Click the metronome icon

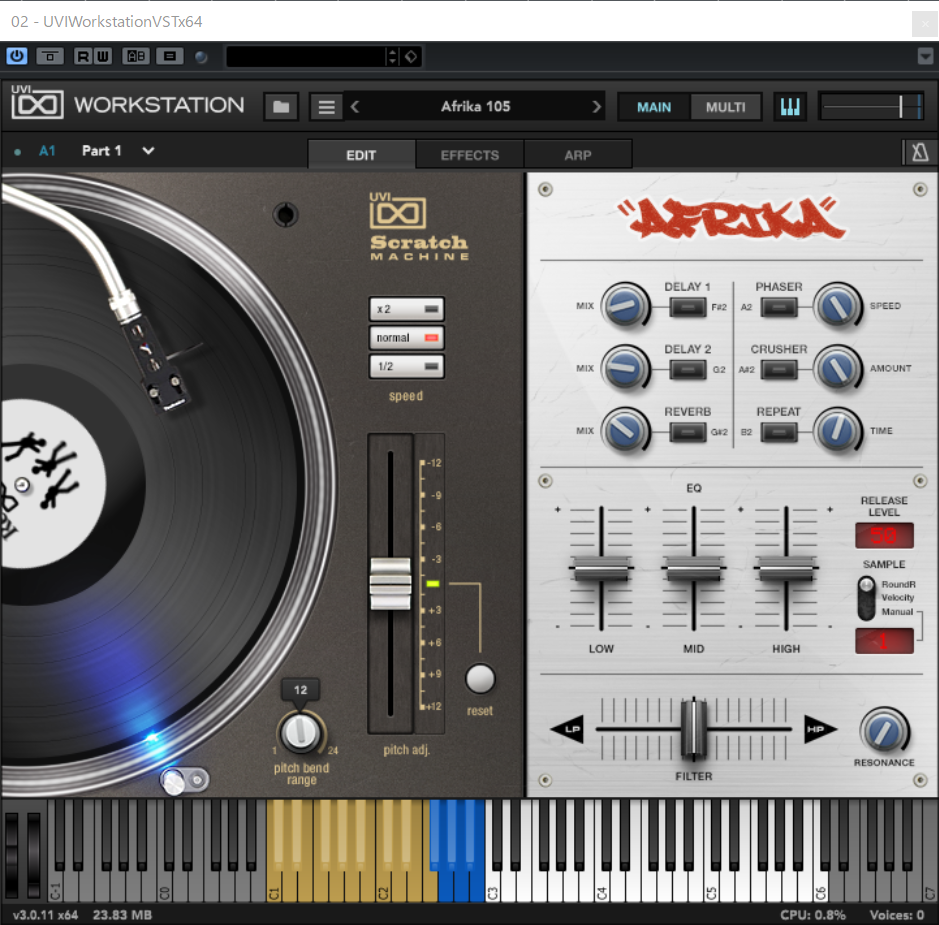[x=919, y=152]
